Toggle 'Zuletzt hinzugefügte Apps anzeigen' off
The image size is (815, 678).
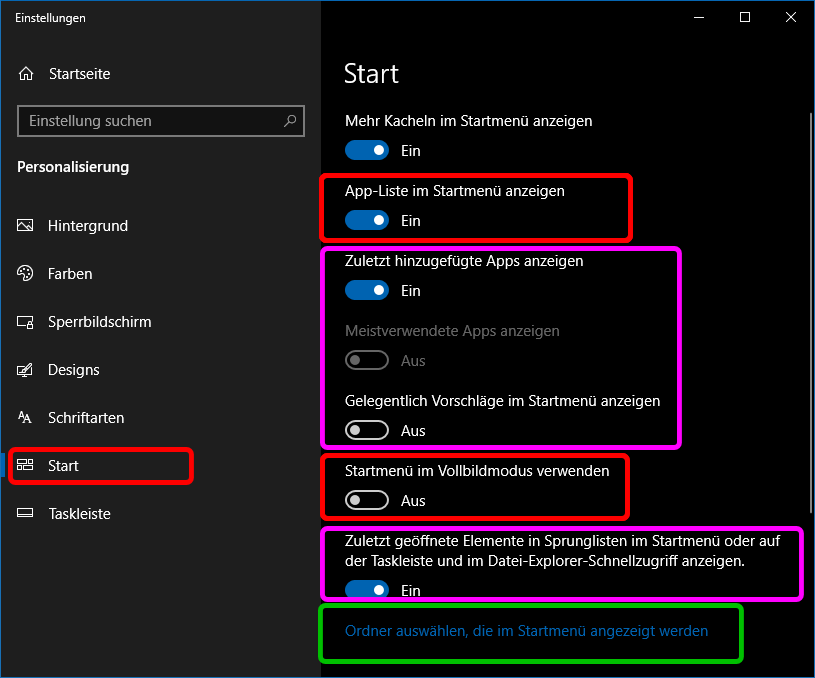coord(367,291)
